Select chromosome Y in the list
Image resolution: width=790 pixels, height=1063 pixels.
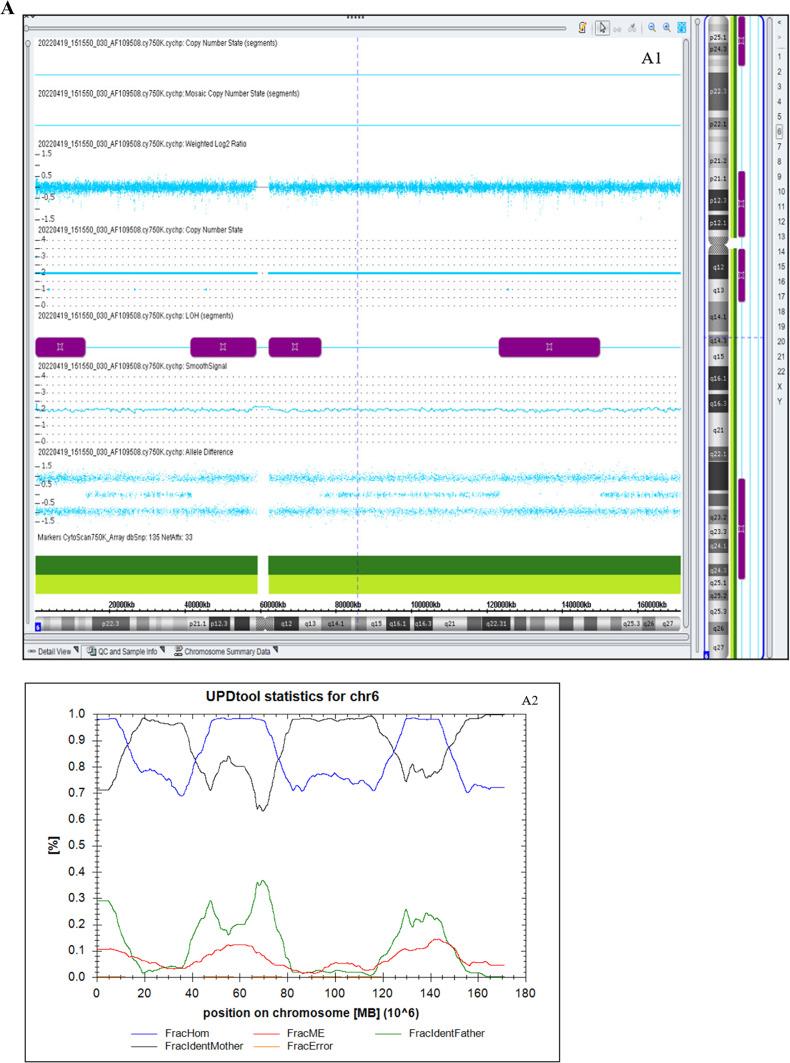780,401
